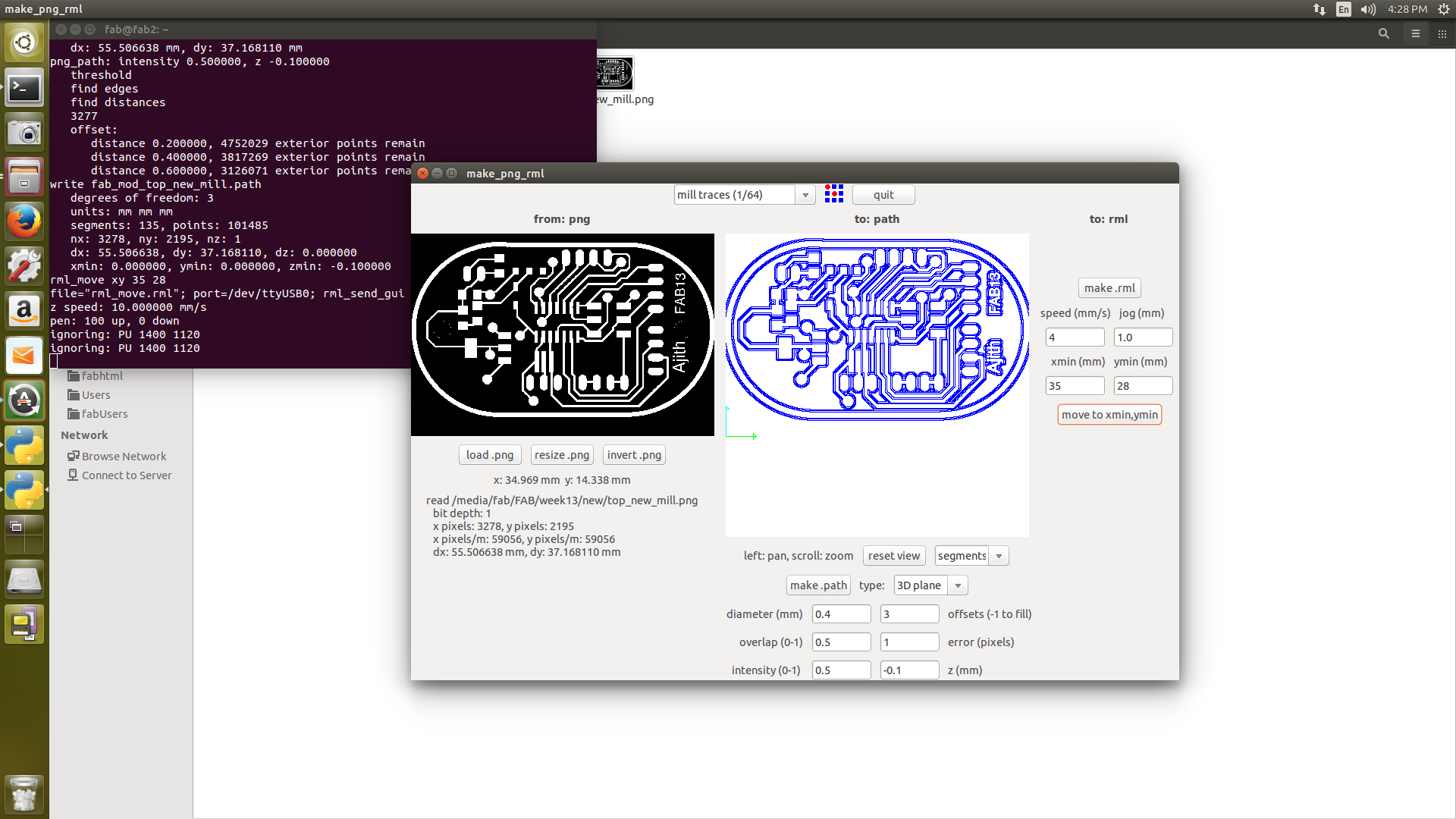
Task: Open Trash from the dock
Action: point(24,794)
